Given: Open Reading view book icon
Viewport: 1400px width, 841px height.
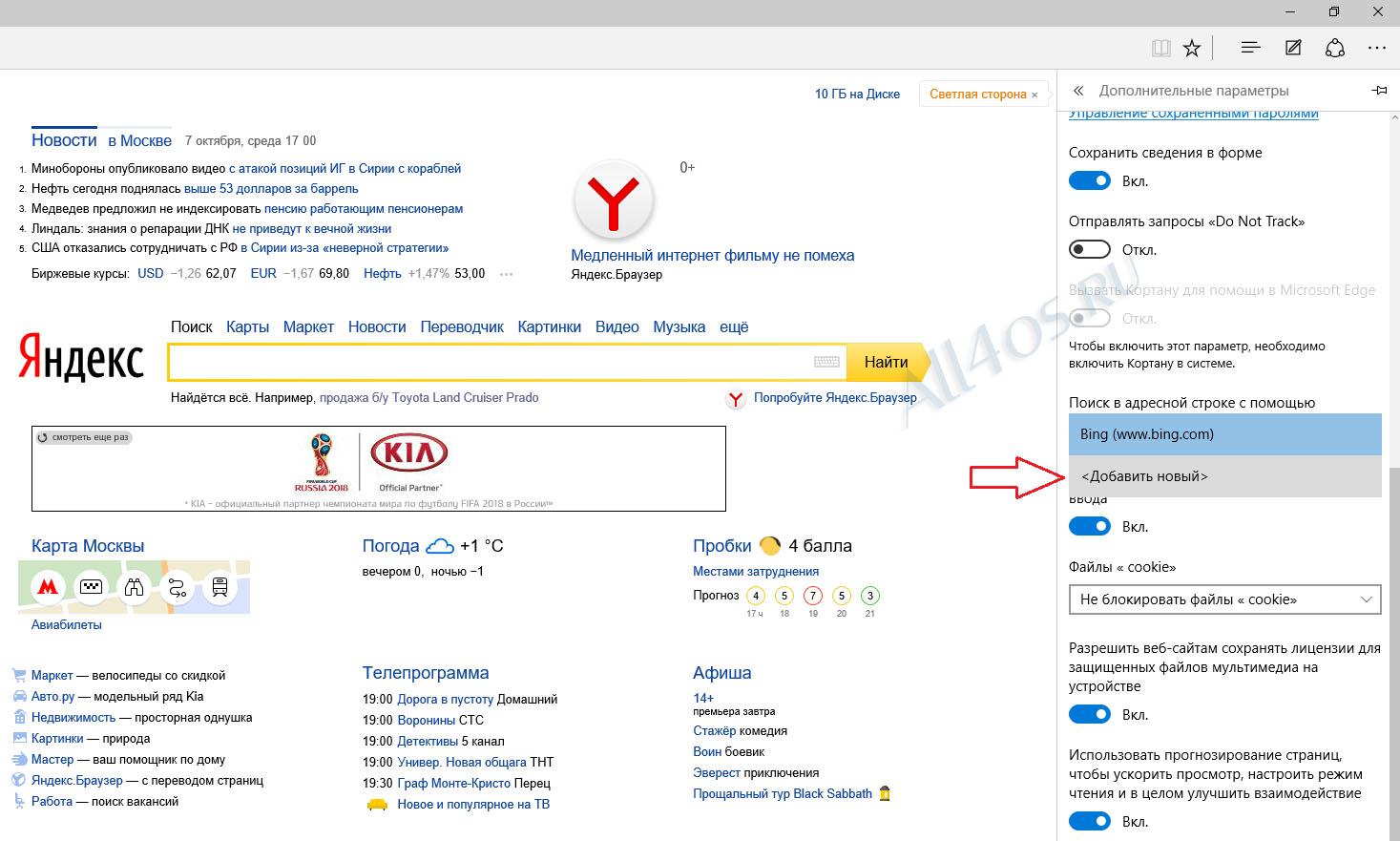Looking at the screenshot, I should (x=1161, y=49).
